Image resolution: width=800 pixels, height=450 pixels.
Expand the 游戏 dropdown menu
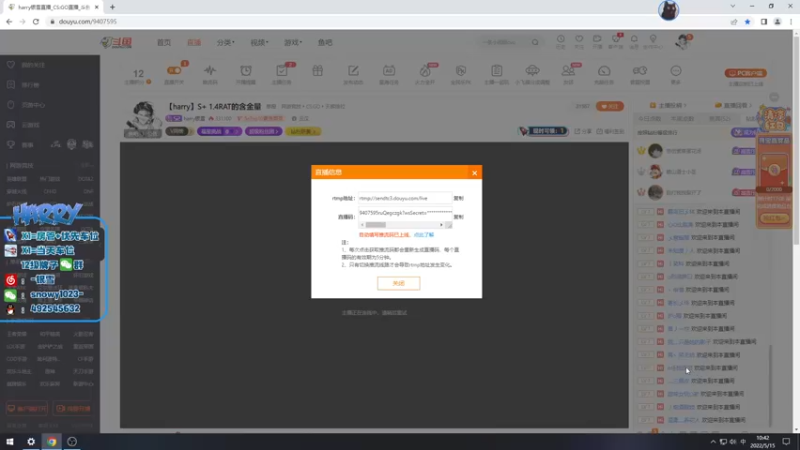click(293, 42)
